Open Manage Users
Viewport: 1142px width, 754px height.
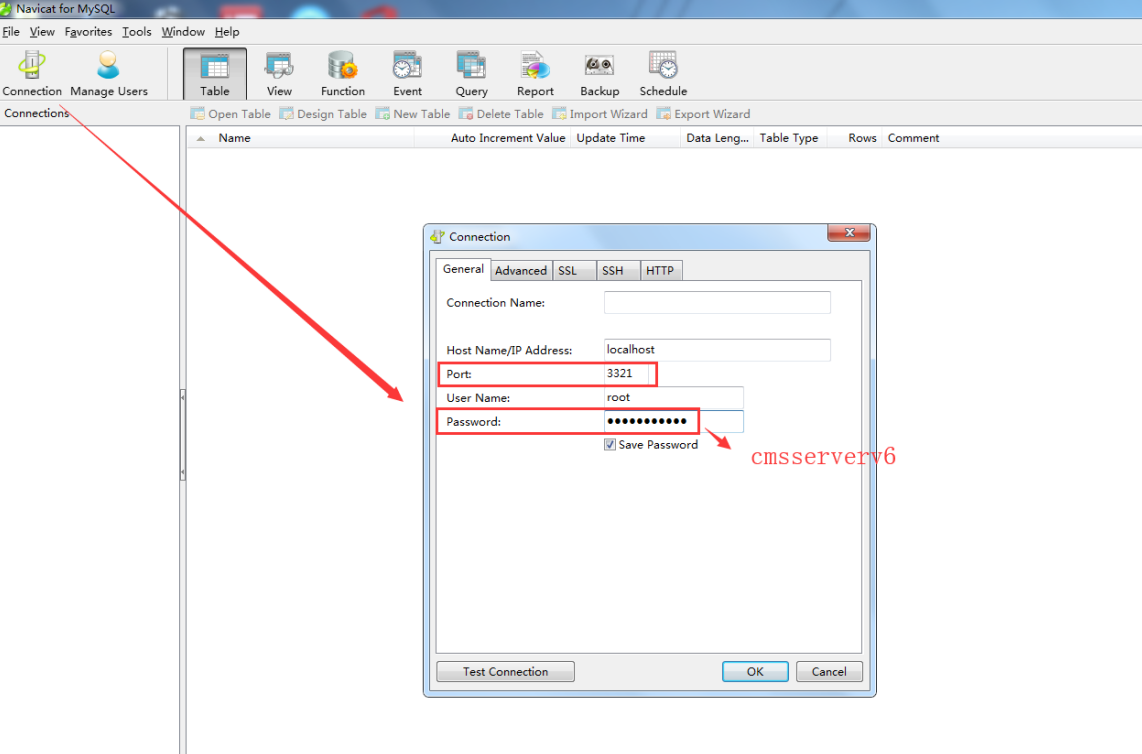click(109, 74)
